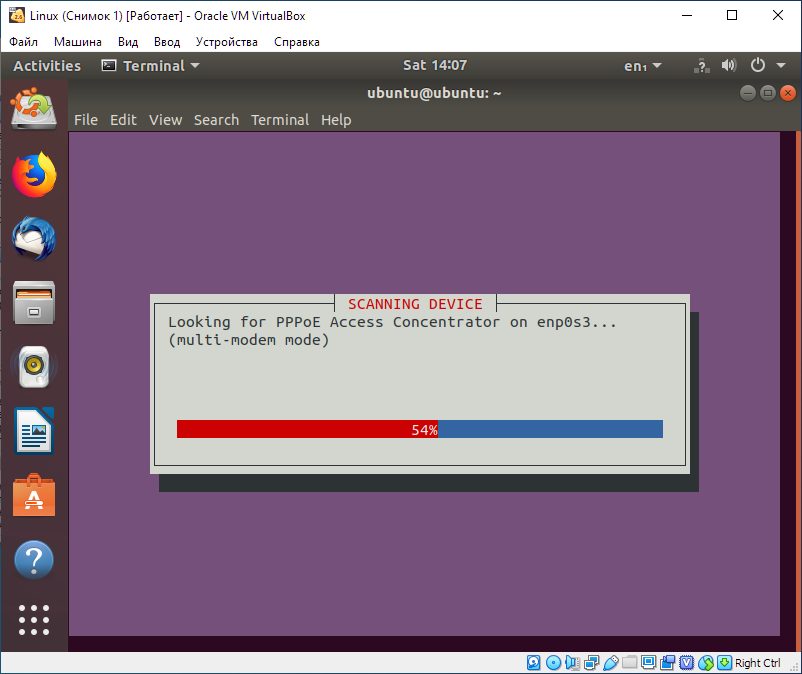Screen dimensions: 802x674
Task: Show Applications grid at dock bottom
Action: click(34, 621)
